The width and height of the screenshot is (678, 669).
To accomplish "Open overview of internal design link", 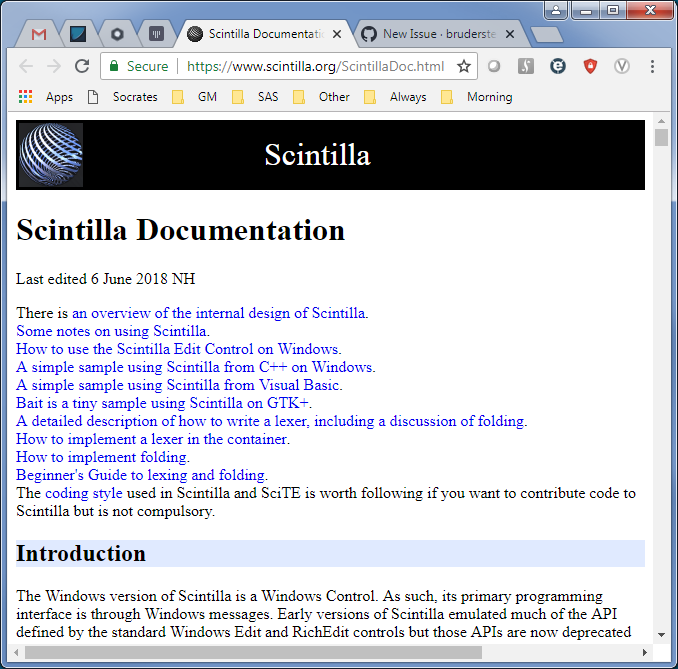I will (219, 313).
